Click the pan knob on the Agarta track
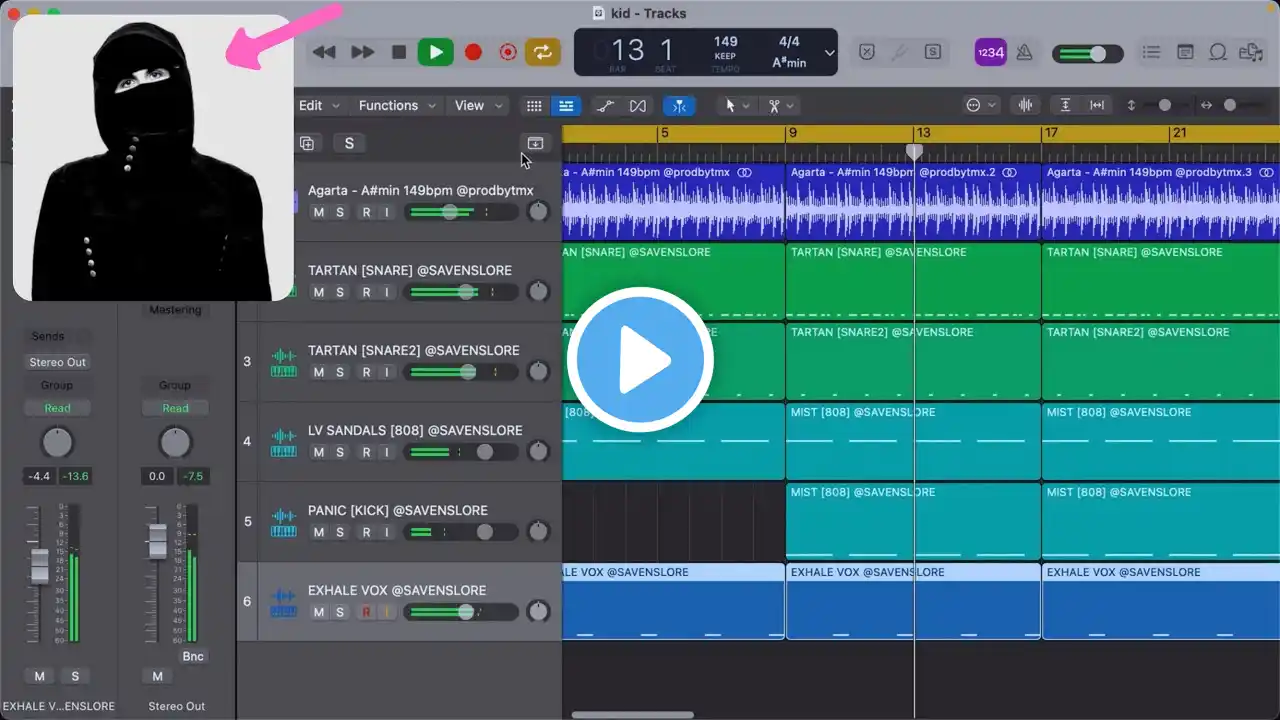The image size is (1280, 720). [x=538, y=212]
